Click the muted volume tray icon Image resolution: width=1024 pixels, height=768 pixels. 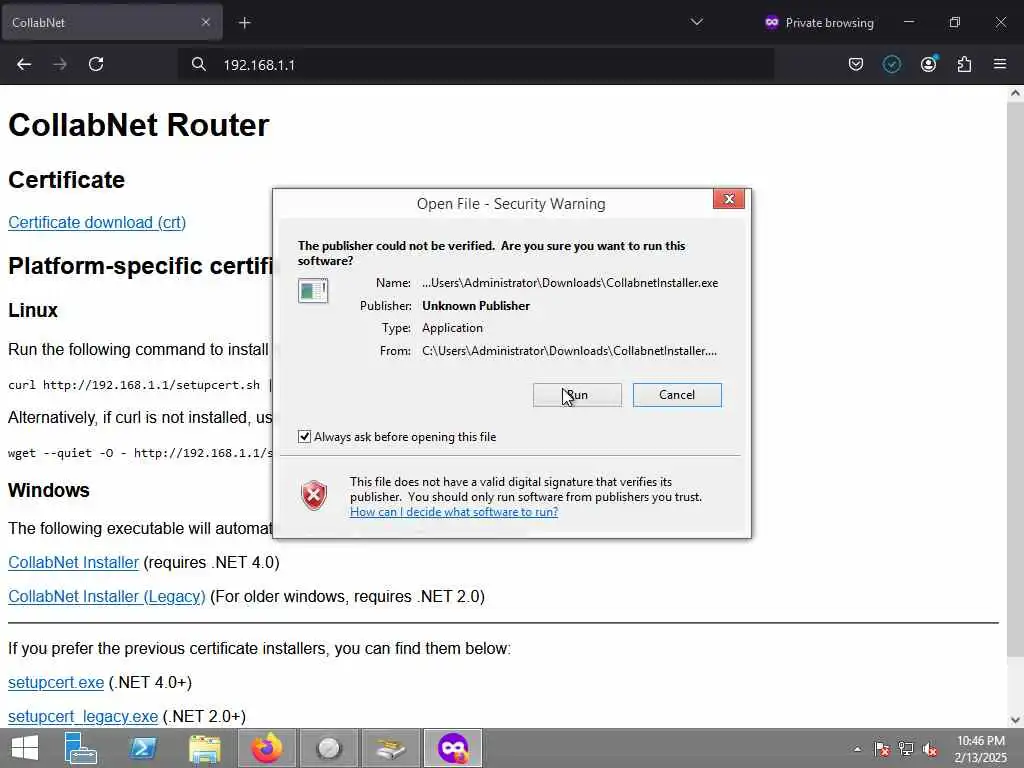point(930,749)
